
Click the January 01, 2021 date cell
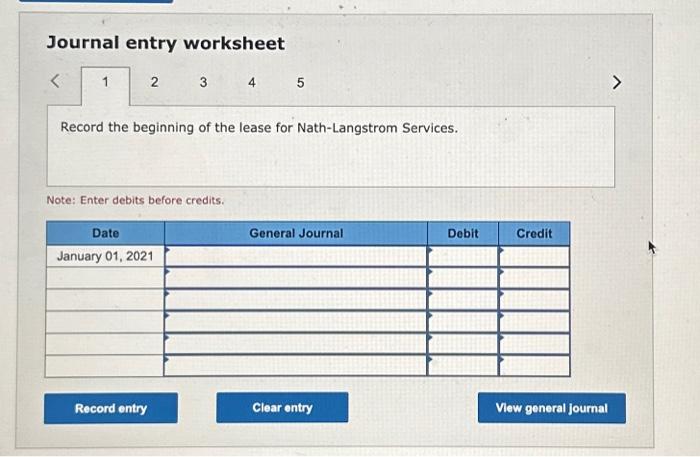105,256
